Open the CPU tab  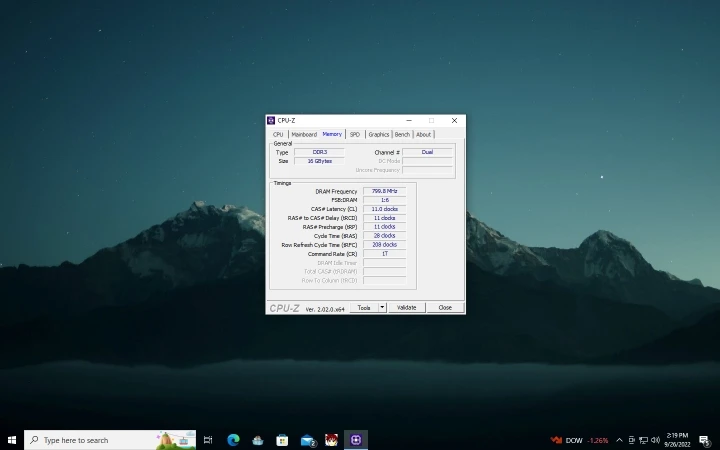pos(278,134)
